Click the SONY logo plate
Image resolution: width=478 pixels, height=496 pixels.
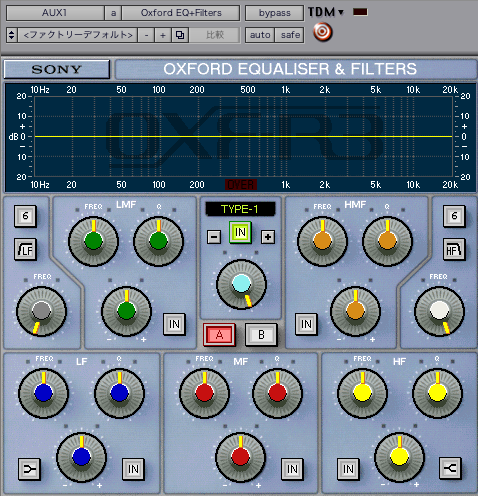pyautogui.click(x=57, y=69)
